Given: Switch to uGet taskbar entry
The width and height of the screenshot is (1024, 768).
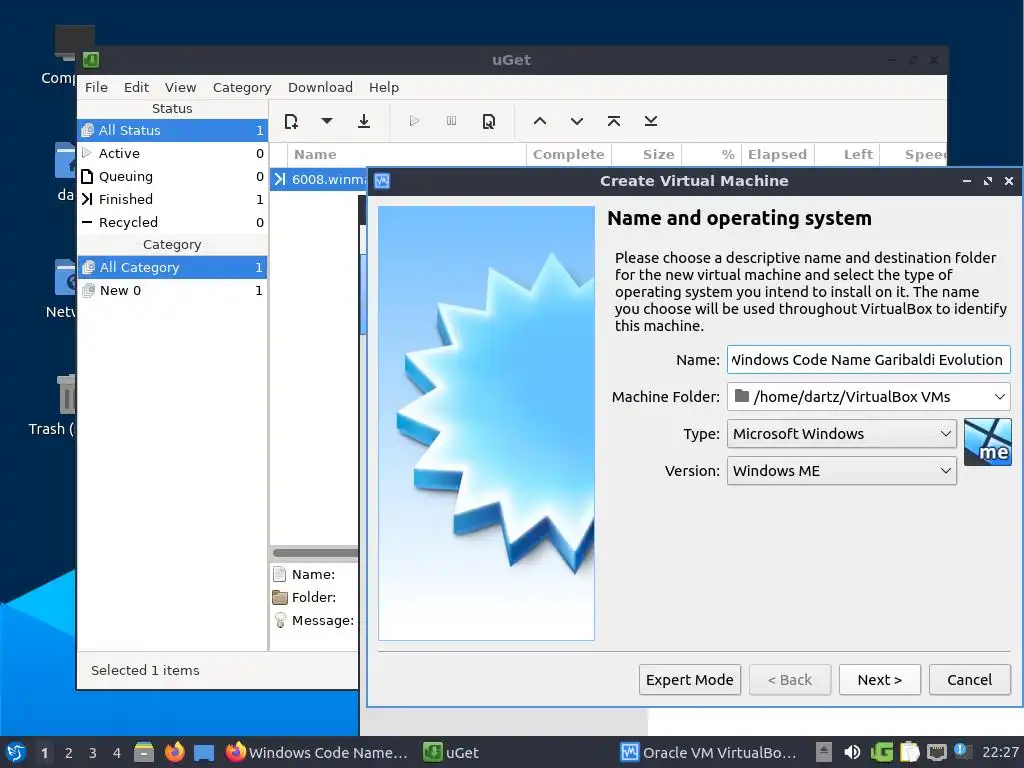Looking at the screenshot, I should (x=451, y=752).
